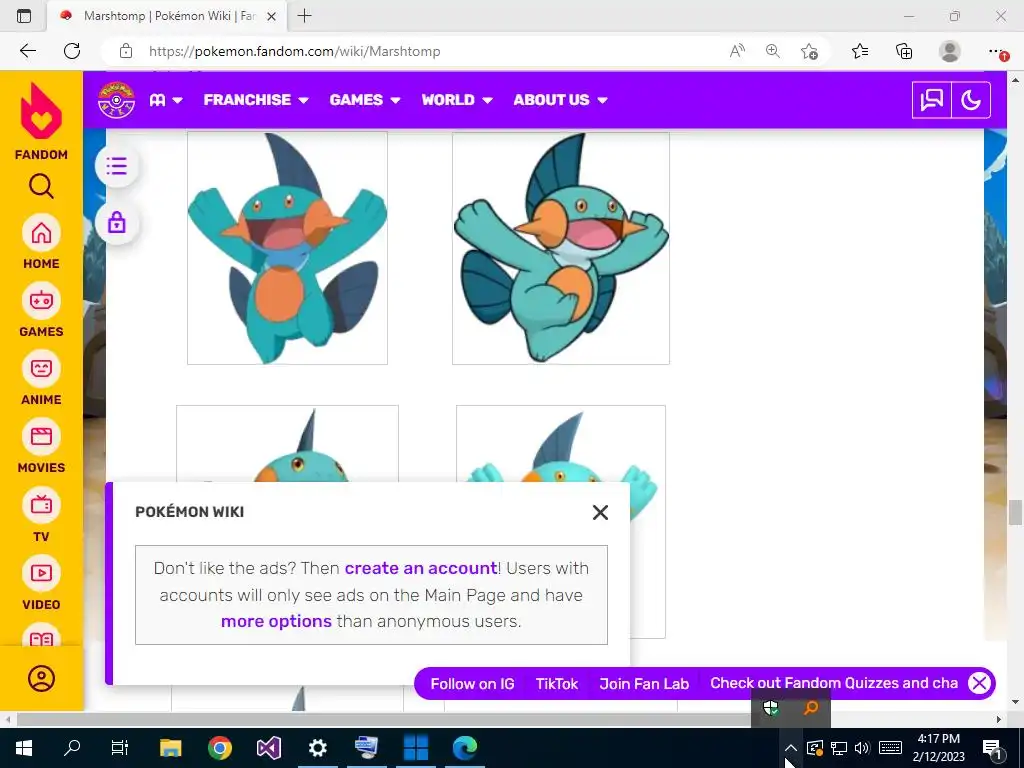
Task: Click the page lock icon
Action: [x=116, y=223]
